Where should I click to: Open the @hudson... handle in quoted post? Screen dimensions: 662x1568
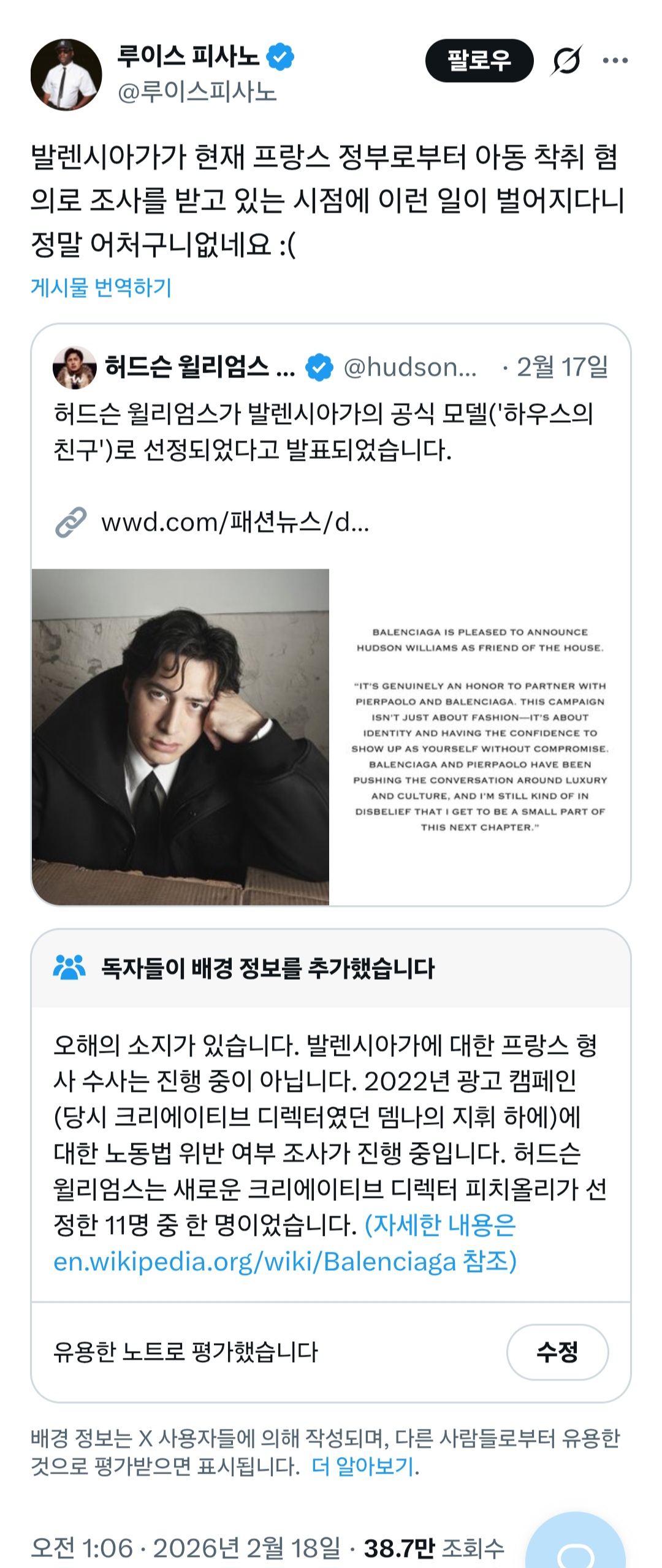(409, 368)
